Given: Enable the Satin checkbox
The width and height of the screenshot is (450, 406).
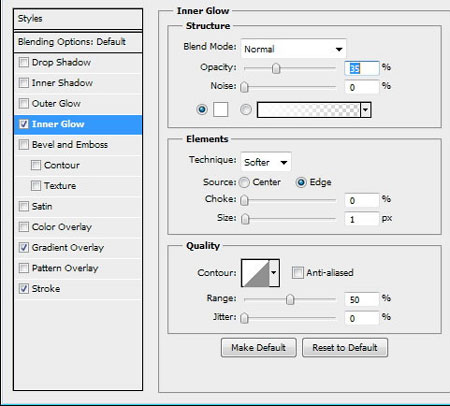Looking at the screenshot, I should 24,206.
